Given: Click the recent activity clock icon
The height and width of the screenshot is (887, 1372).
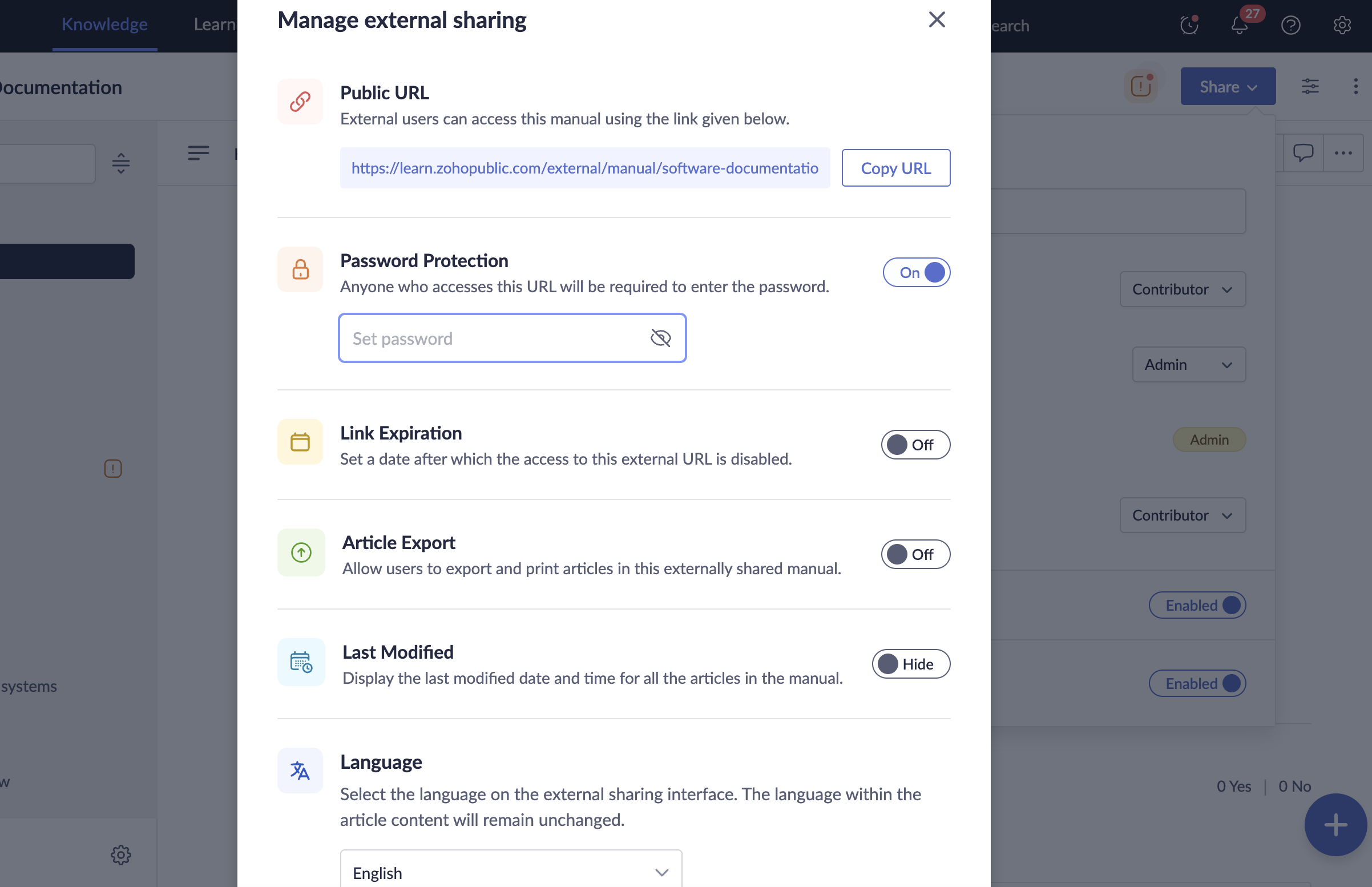Looking at the screenshot, I should pos(1188,25).
